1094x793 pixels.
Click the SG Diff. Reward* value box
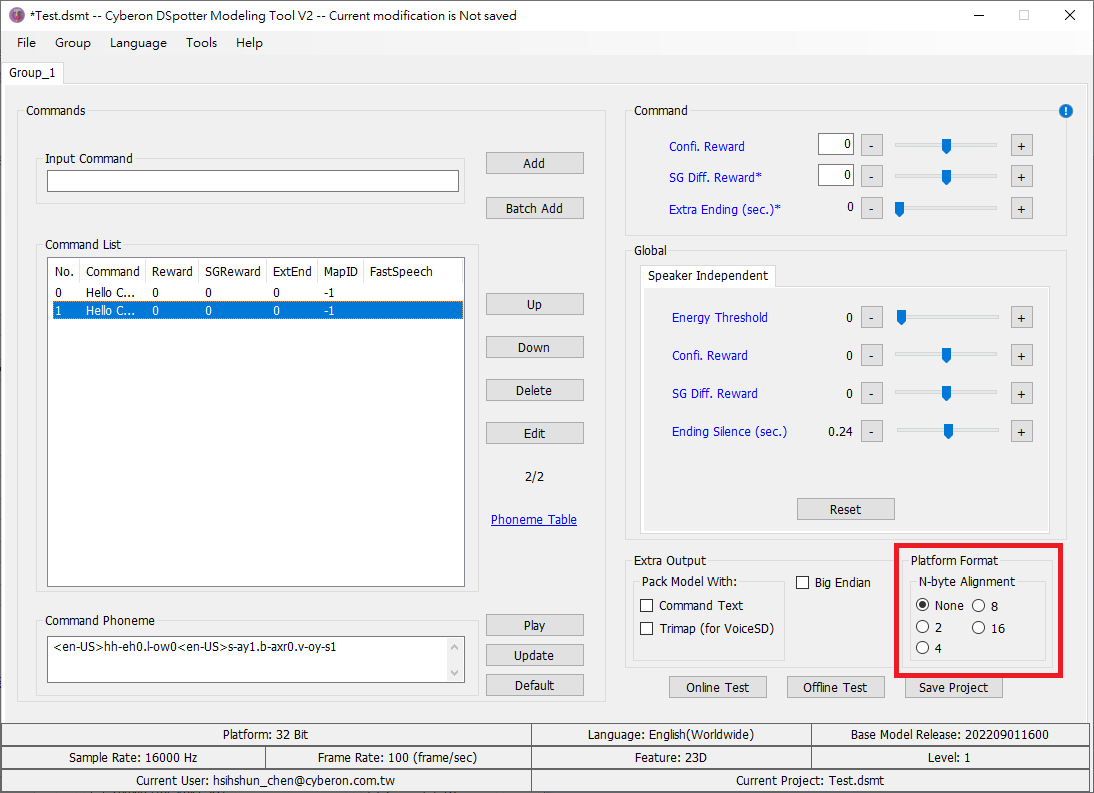click(x=836, y=175)
